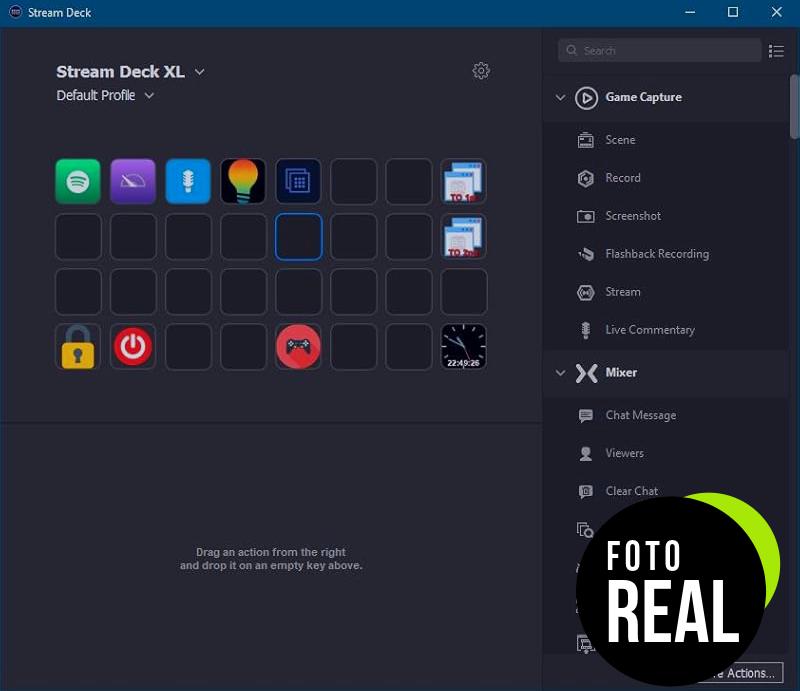This screenshot has height=691, width=800.
Task: Click the 'Live Commentary' label
Action: (x=650, y=330)
